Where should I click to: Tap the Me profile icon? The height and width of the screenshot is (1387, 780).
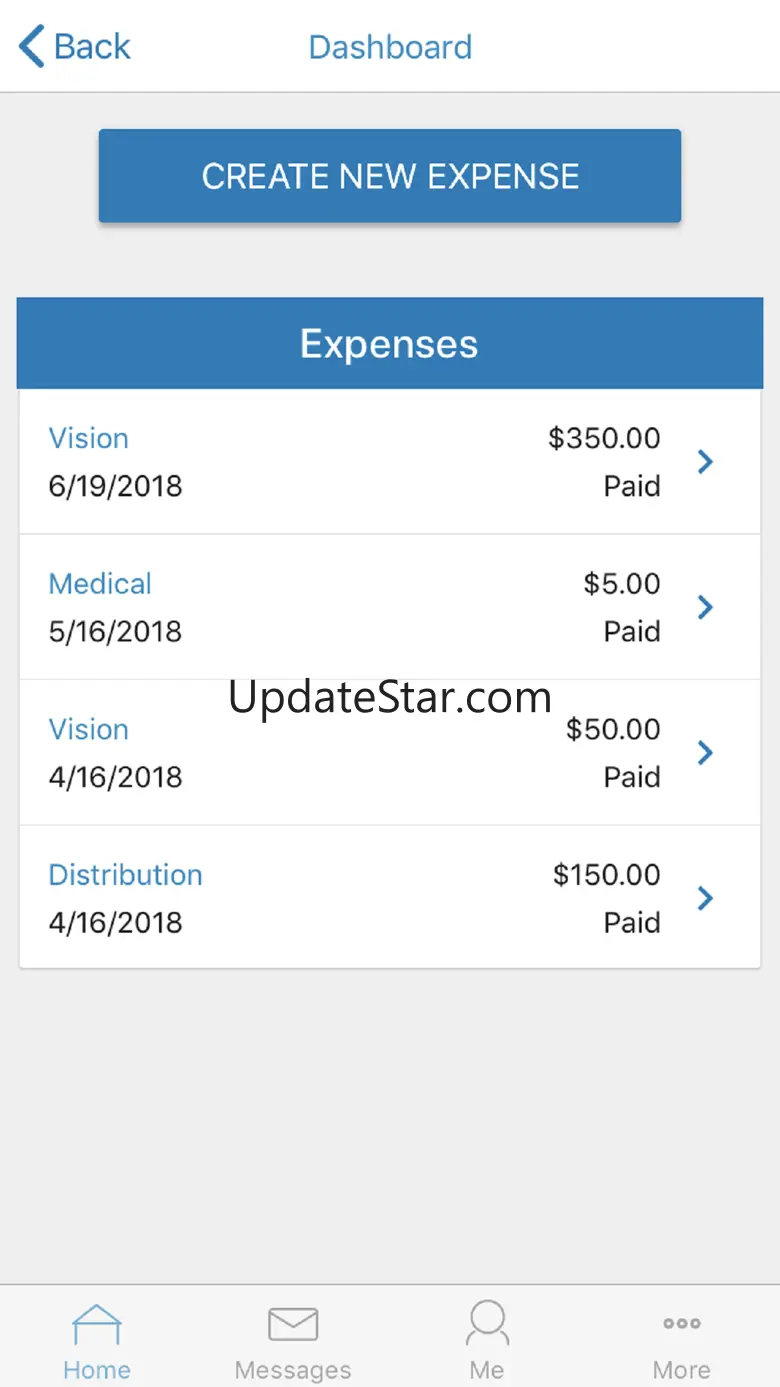487,1324
